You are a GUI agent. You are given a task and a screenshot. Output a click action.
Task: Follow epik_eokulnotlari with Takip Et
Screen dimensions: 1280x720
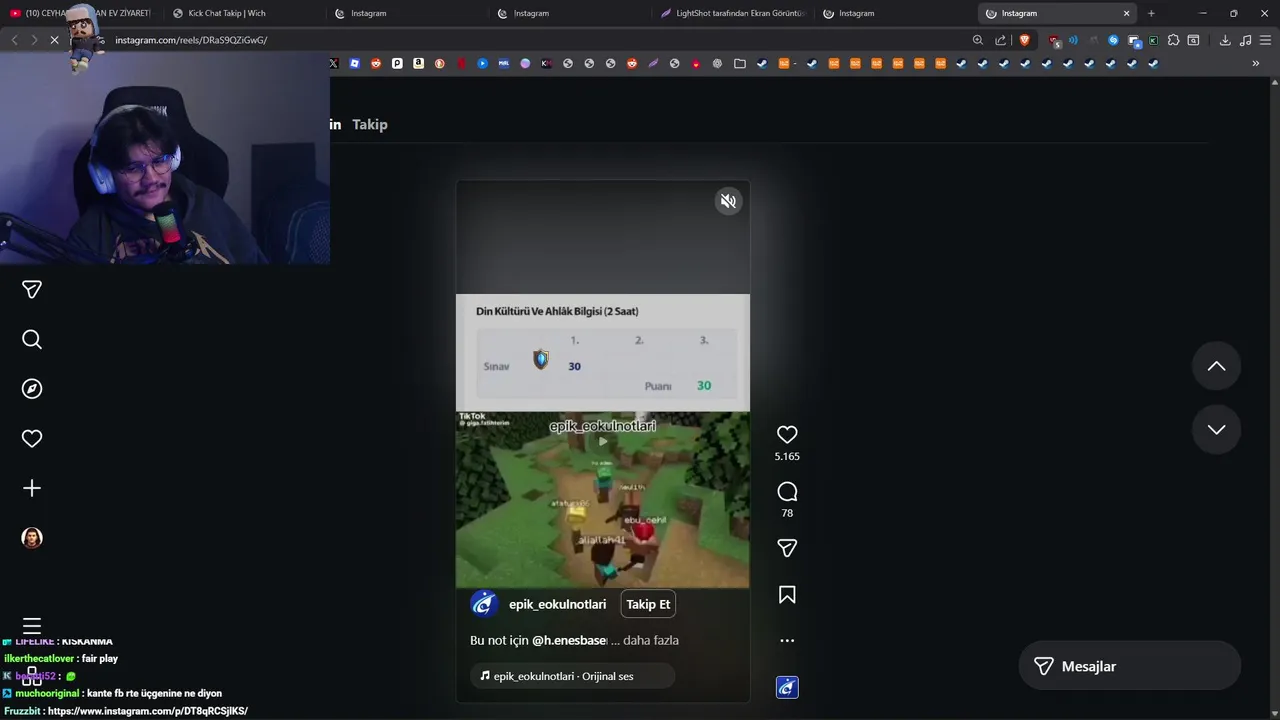click(x=648, y=604)
